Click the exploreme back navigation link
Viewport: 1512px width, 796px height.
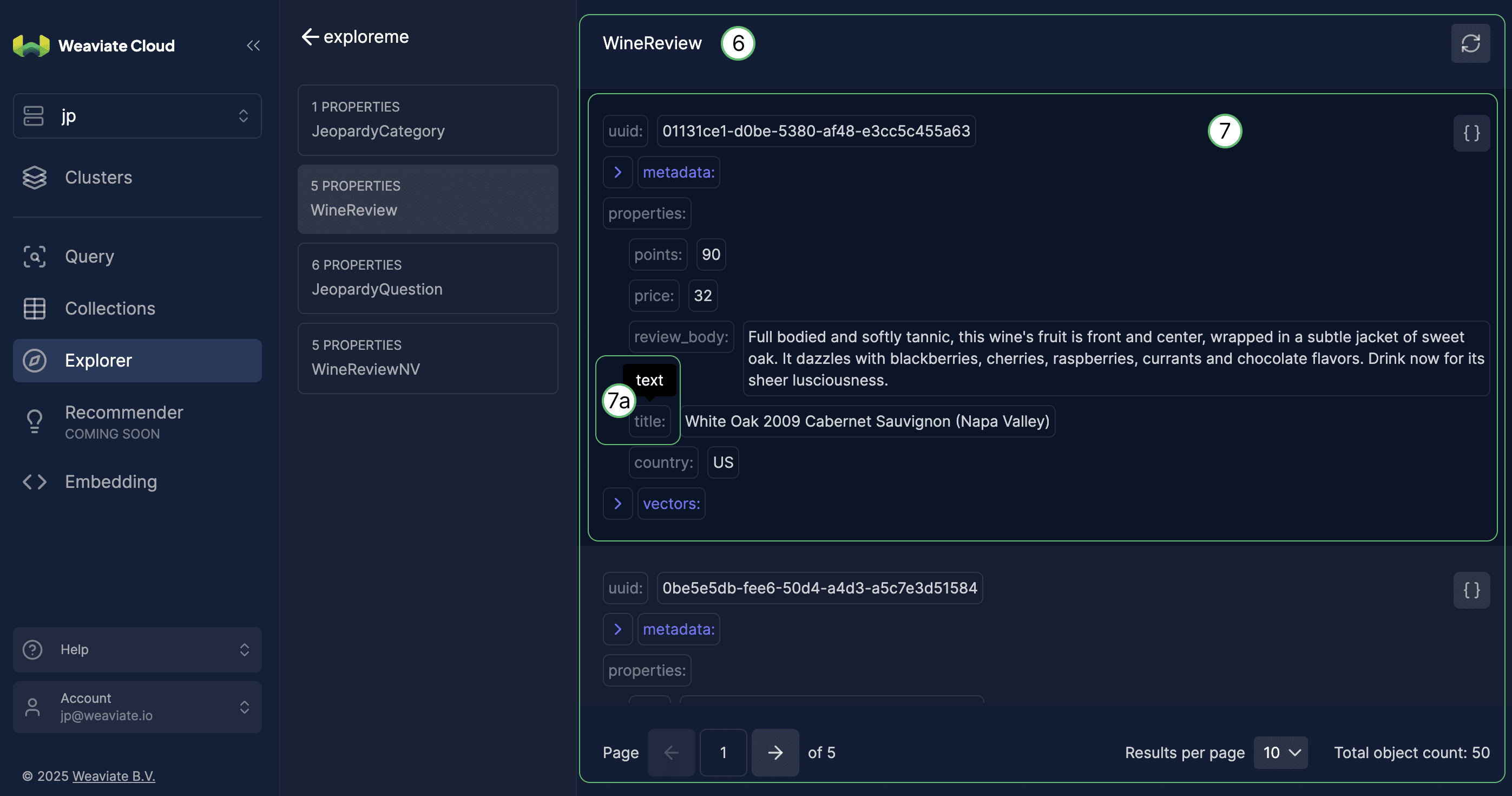tap(355, 36)
